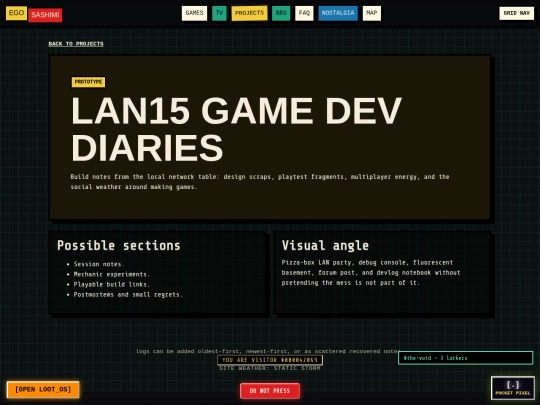Viewport: 540px width, 405px height.
Task: Select the PROJECTS nav item
Action: 249,13
